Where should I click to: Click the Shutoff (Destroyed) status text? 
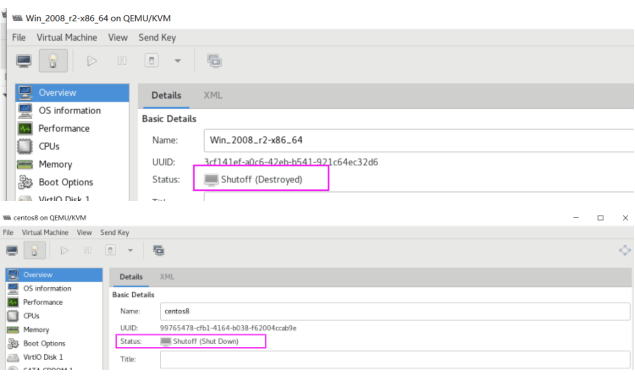(262, 179)
